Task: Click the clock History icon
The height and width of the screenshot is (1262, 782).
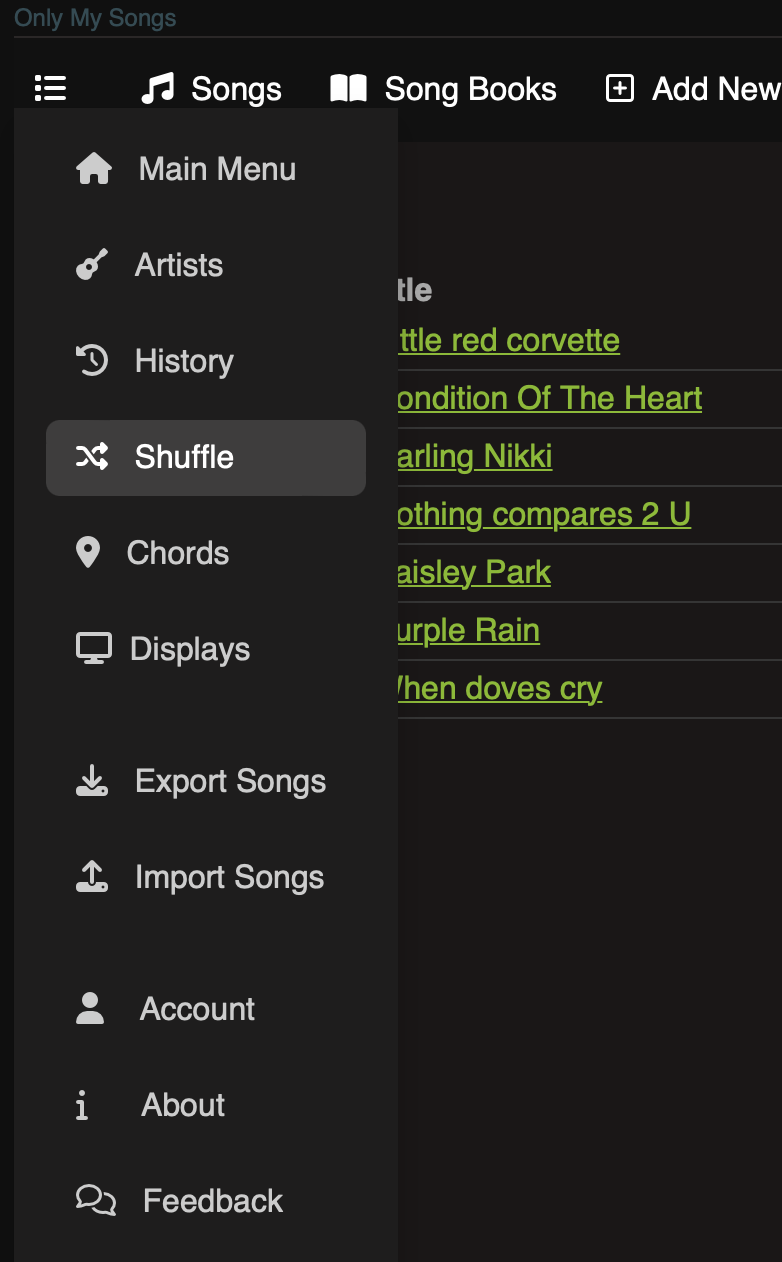Action: coord(92,361)
